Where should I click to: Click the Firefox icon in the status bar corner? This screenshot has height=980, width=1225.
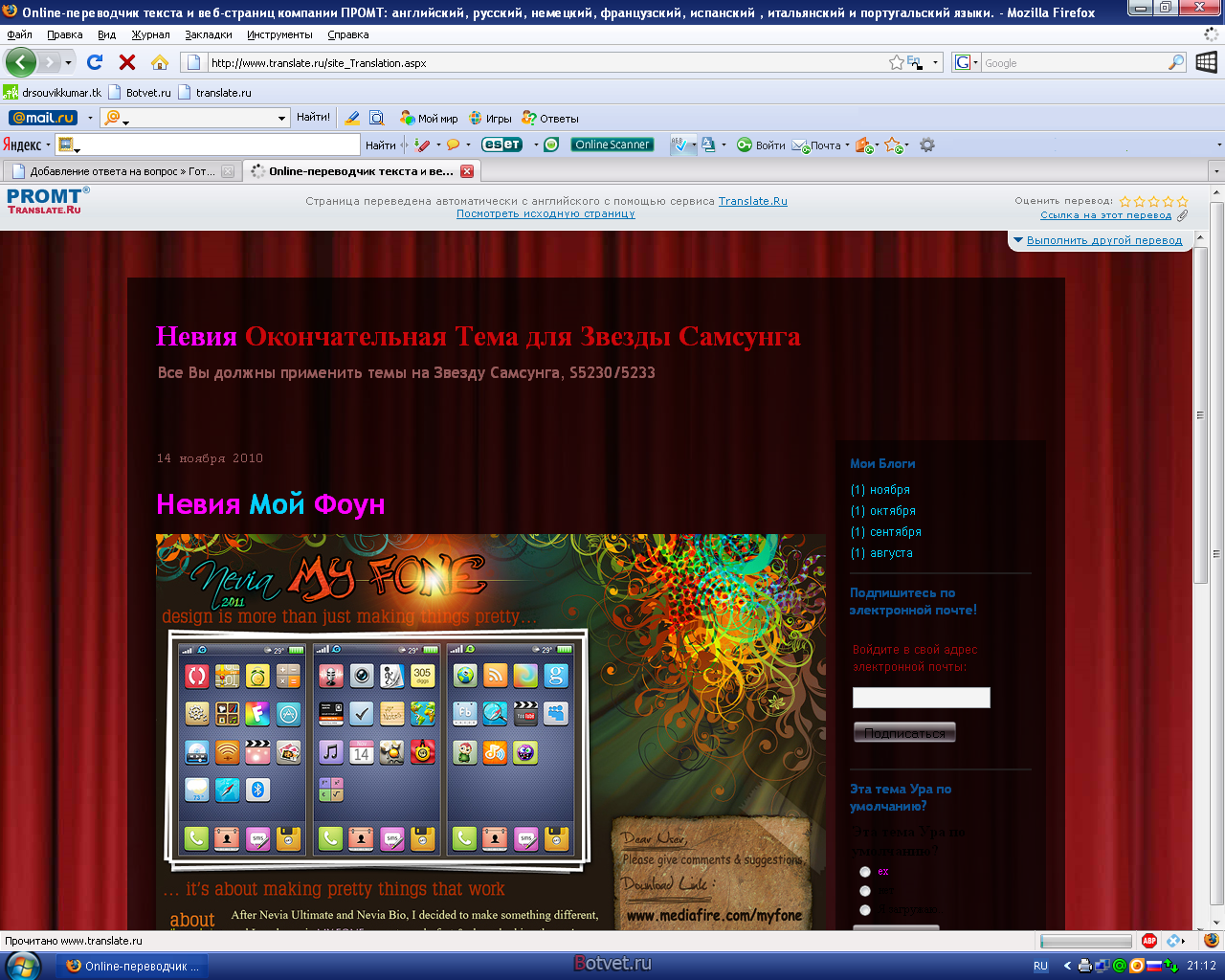[x=1212, y=941]
